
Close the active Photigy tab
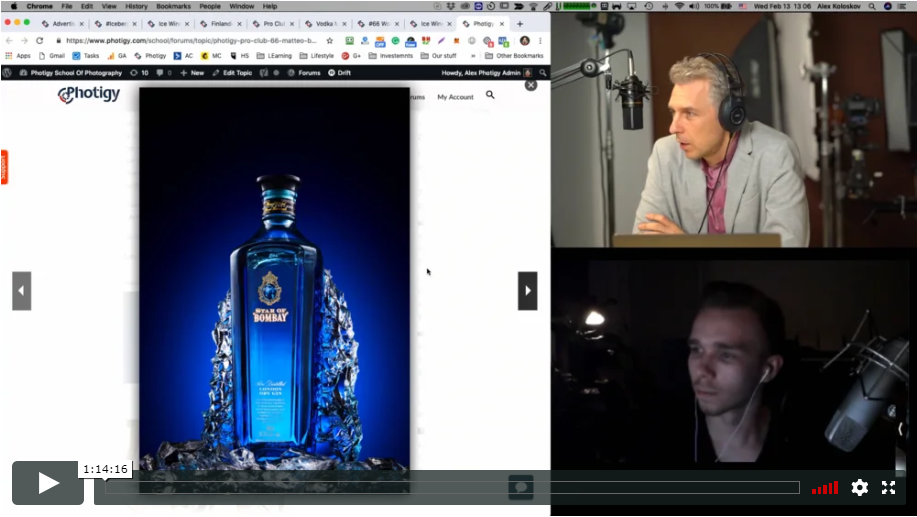(x=502, y=24)
